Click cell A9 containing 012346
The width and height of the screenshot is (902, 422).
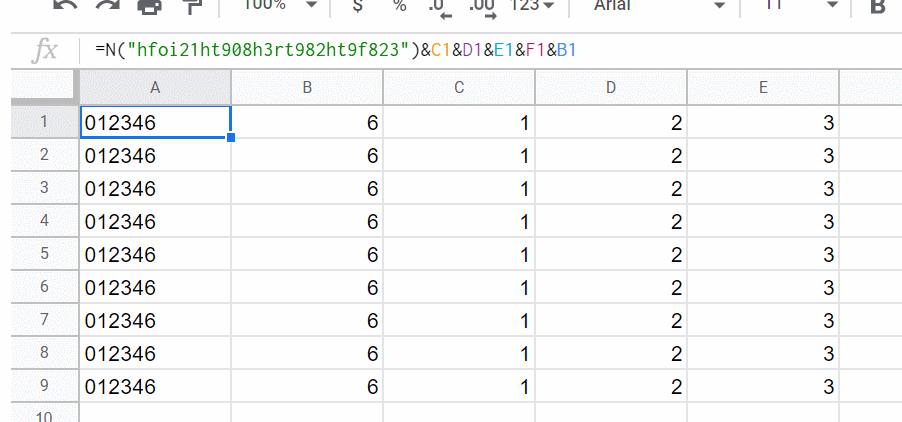155,385
